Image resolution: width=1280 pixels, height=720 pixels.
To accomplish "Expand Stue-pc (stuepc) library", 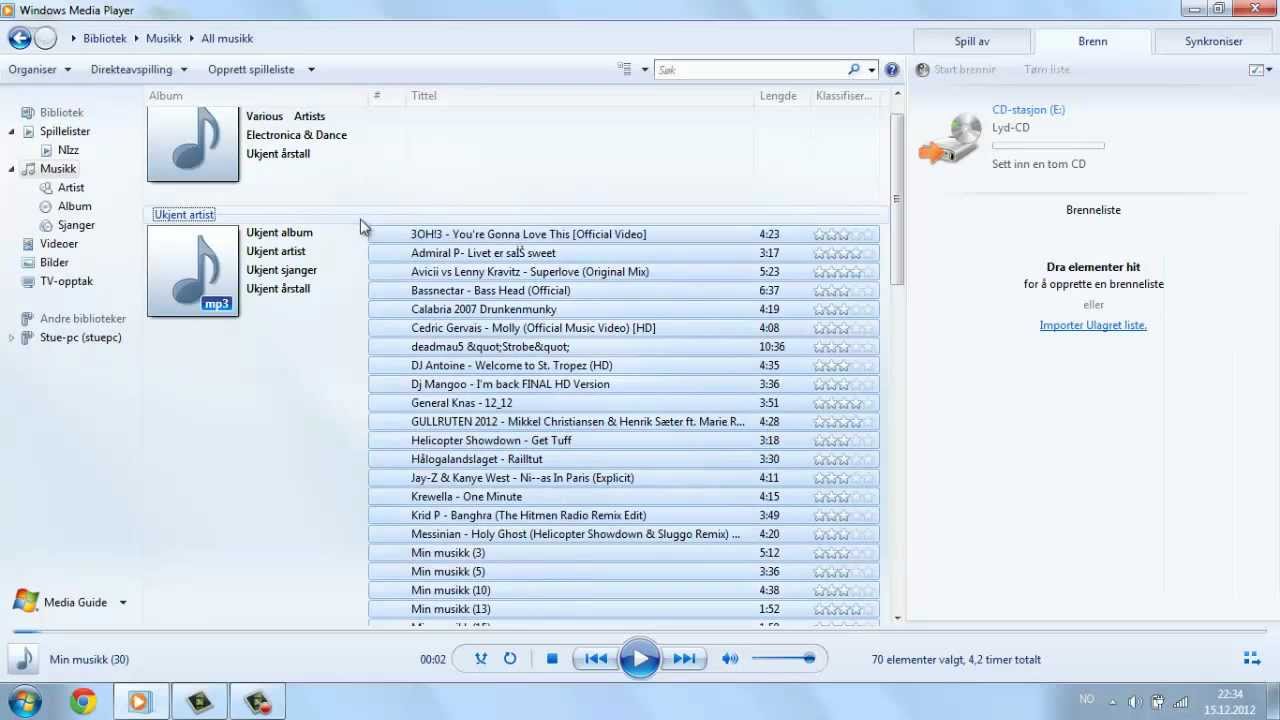I will tap(12, 338).
